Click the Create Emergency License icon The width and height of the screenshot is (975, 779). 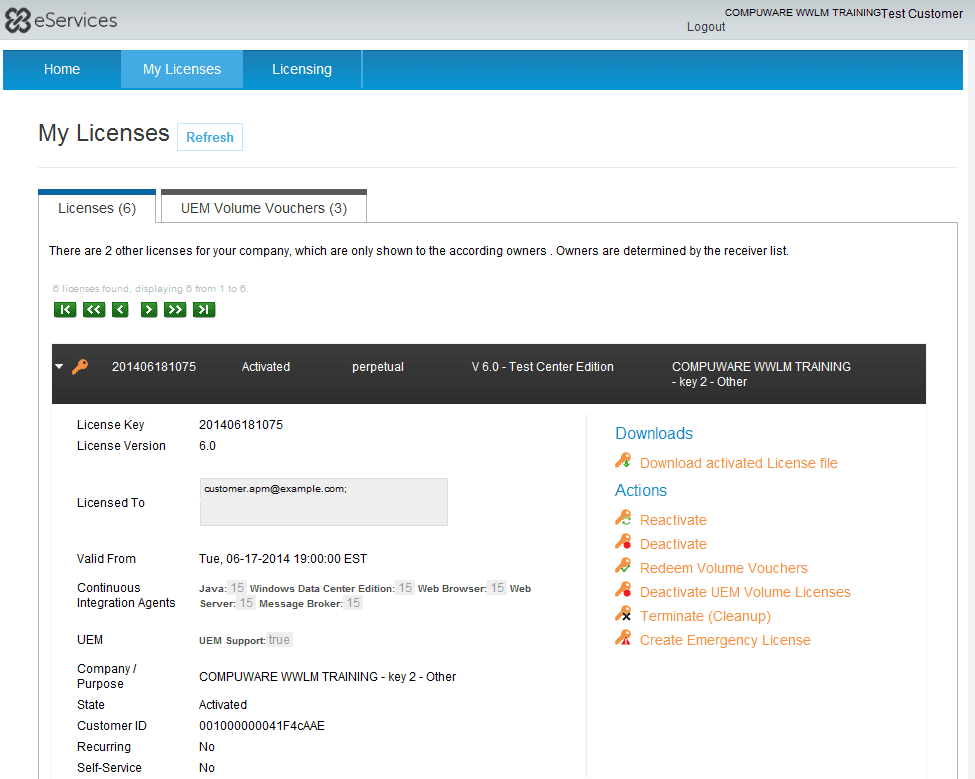623,638
